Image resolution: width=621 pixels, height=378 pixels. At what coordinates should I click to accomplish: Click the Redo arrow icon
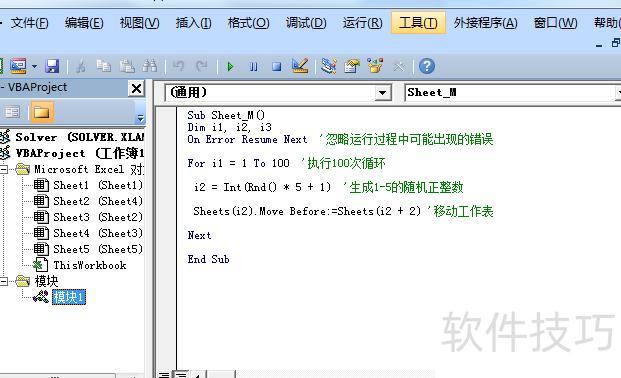click(x=202, y=66)
